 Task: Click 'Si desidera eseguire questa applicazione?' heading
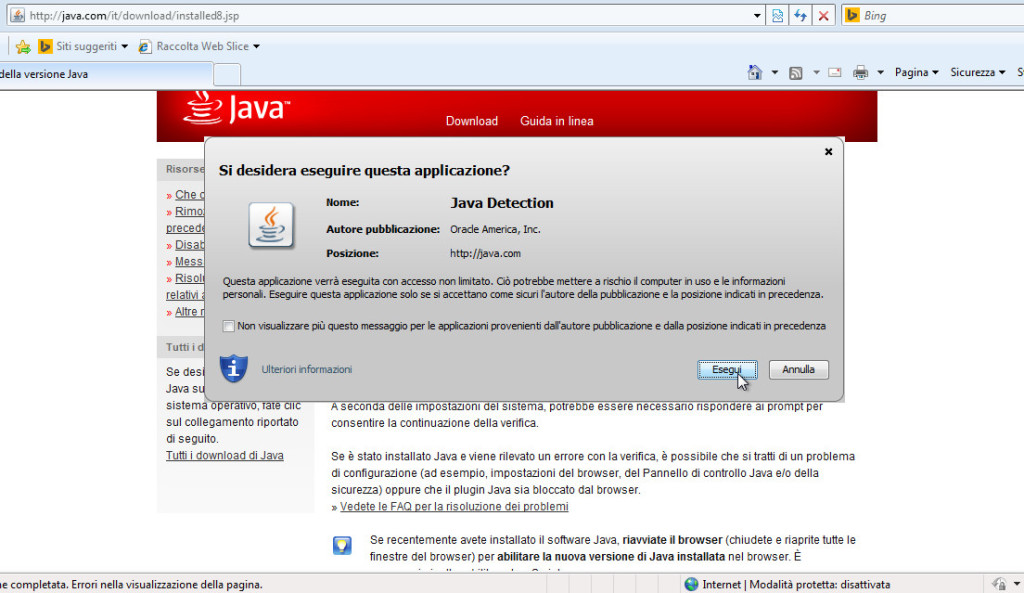(x=364, y=170)
